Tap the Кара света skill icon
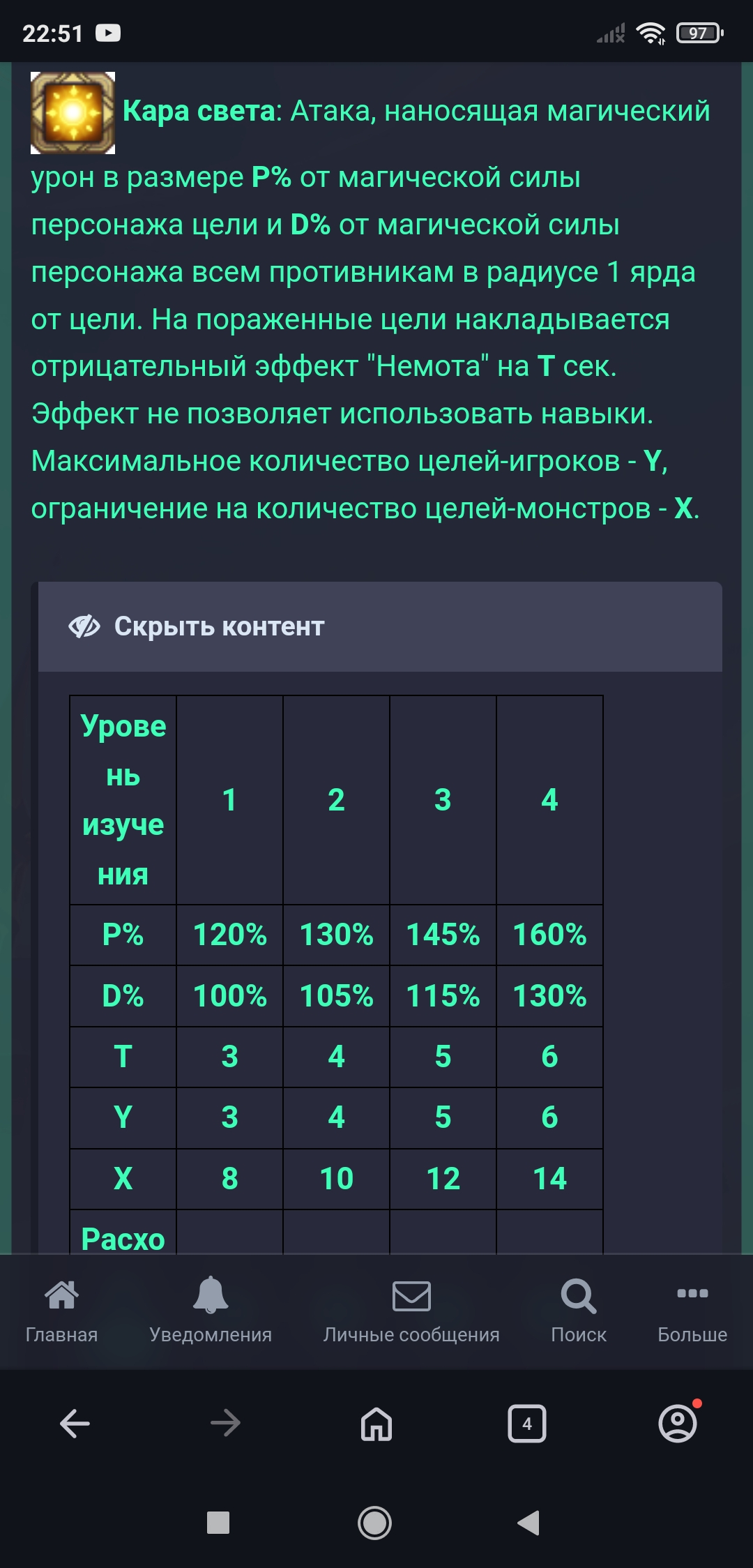 pos(73,112)
